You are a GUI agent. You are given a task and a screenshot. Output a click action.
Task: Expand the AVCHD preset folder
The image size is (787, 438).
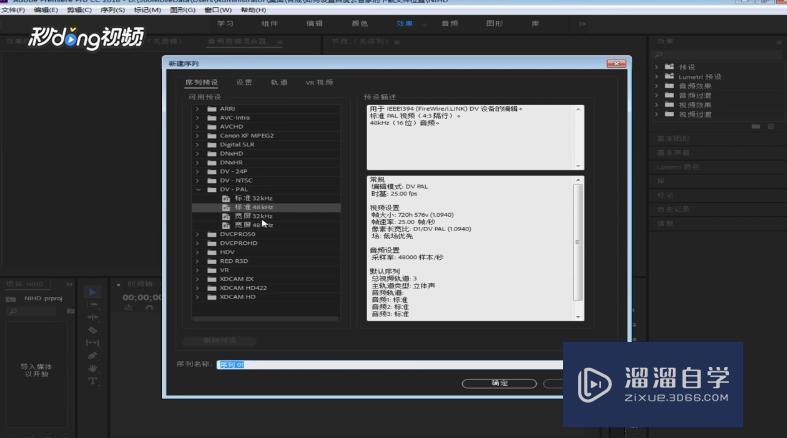197,127
